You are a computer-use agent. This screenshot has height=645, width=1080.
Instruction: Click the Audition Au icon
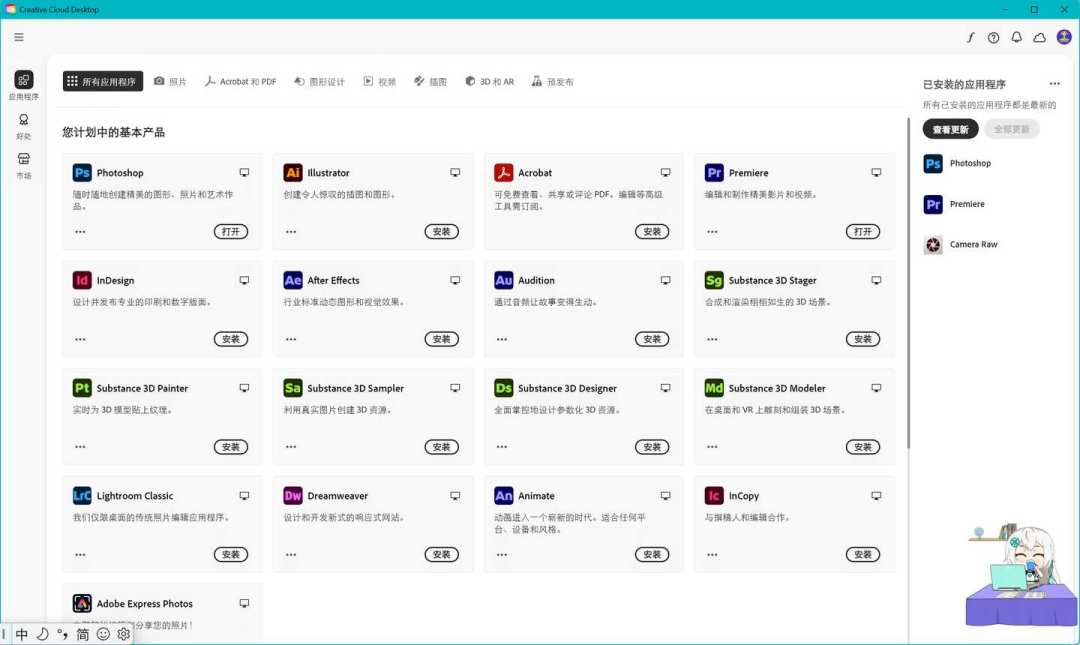click(503, 280)
